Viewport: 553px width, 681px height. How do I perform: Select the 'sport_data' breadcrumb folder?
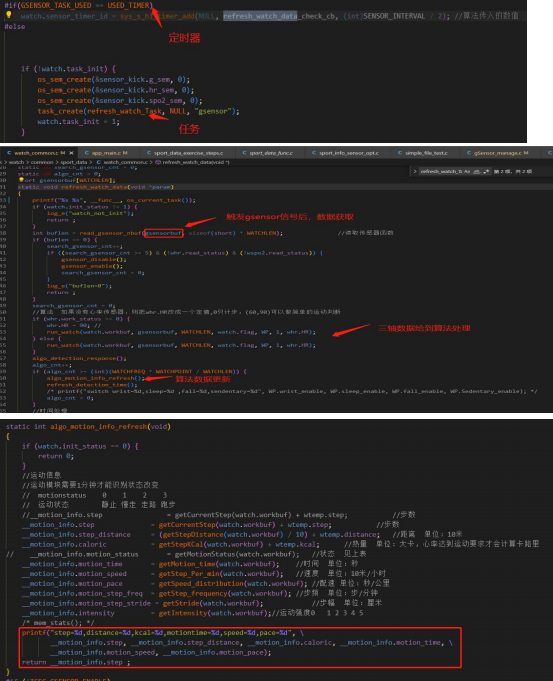[73, 162]
